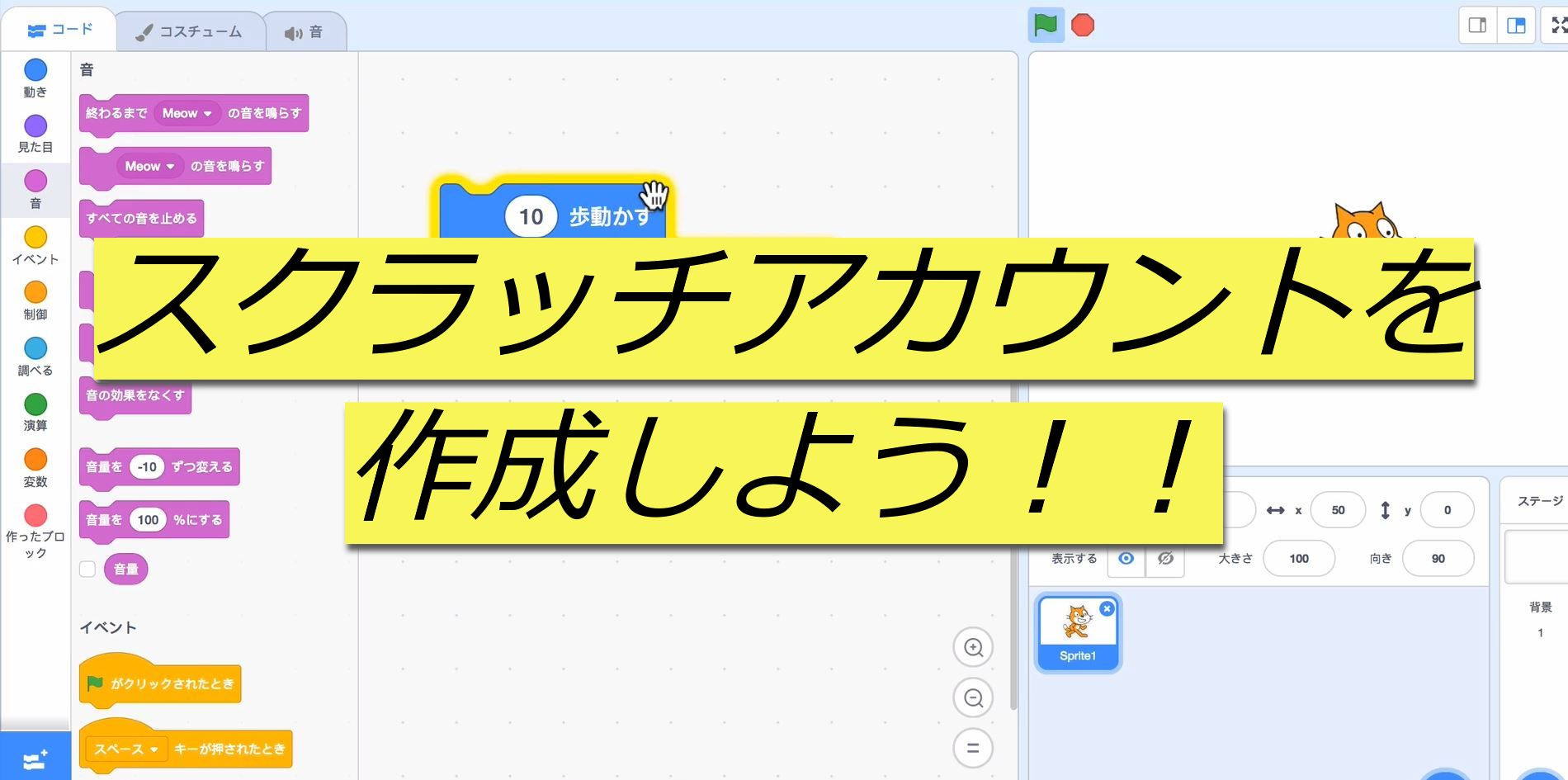Click the 音 heading in block palette
Screen dimensions: 1568x780
[87, 70]
